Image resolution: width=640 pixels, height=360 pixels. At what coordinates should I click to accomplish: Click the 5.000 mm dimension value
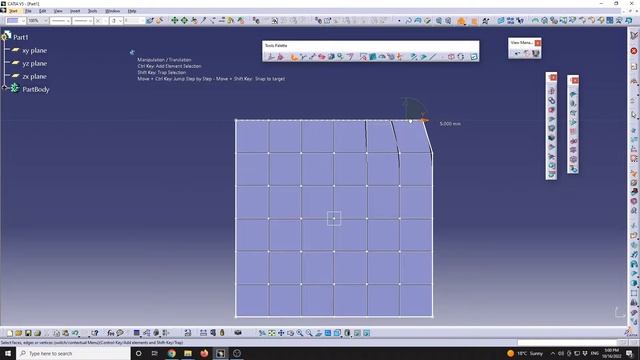click(450, 124)
